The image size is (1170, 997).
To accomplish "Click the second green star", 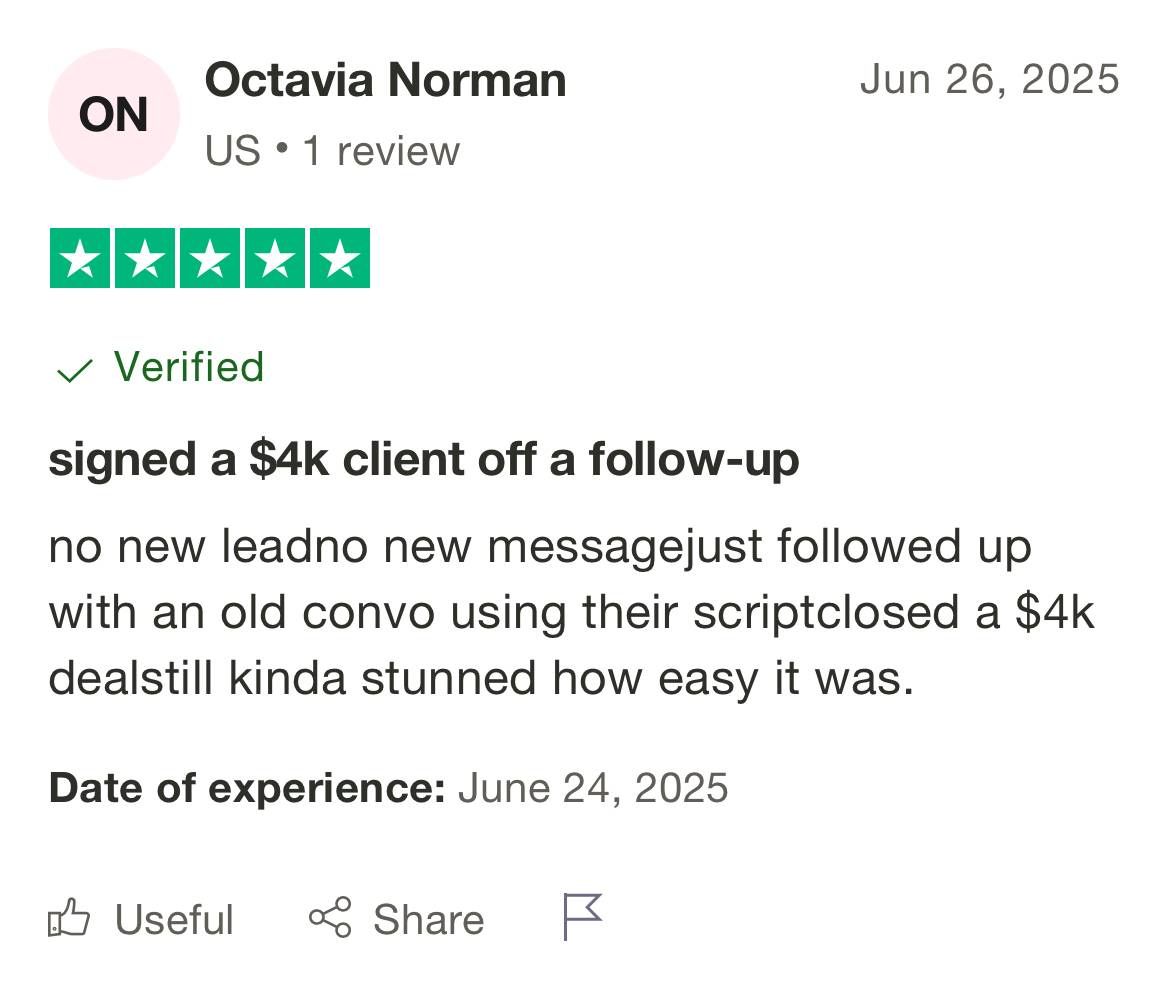I will click(145, 258).
